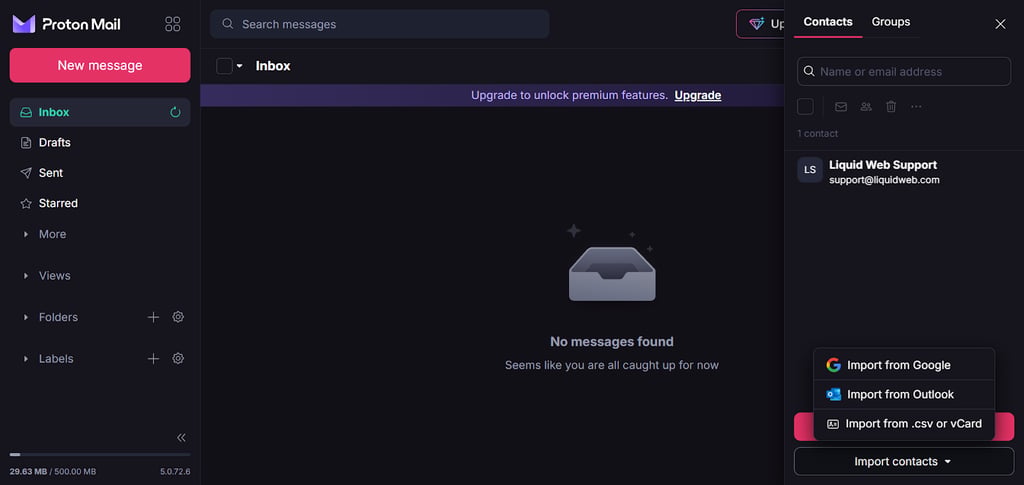Screen dimensions: 1024x485
Task: Tick the select-all messages checkbox
Action: pos(224,66)
